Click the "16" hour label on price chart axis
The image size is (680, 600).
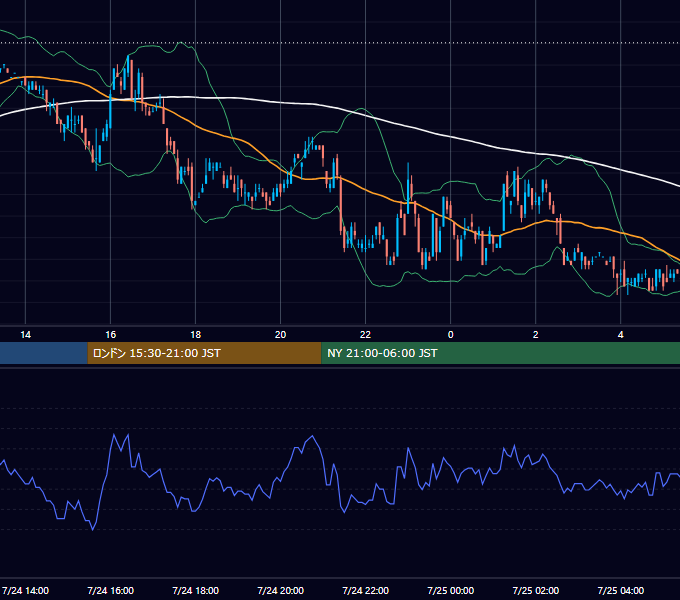tap(111, 335)
